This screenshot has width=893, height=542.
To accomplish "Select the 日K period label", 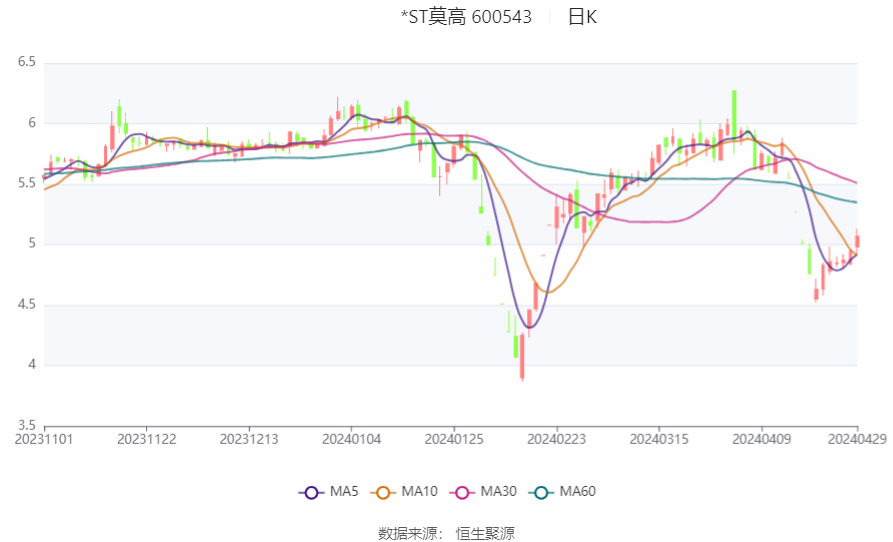I will click(582, 17).
